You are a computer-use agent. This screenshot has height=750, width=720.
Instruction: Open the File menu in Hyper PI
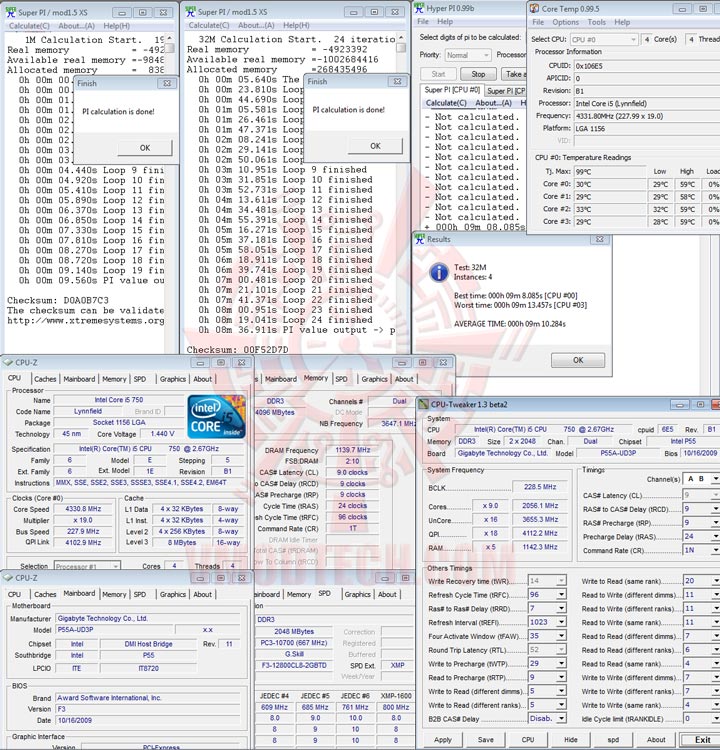coord(423,22)
